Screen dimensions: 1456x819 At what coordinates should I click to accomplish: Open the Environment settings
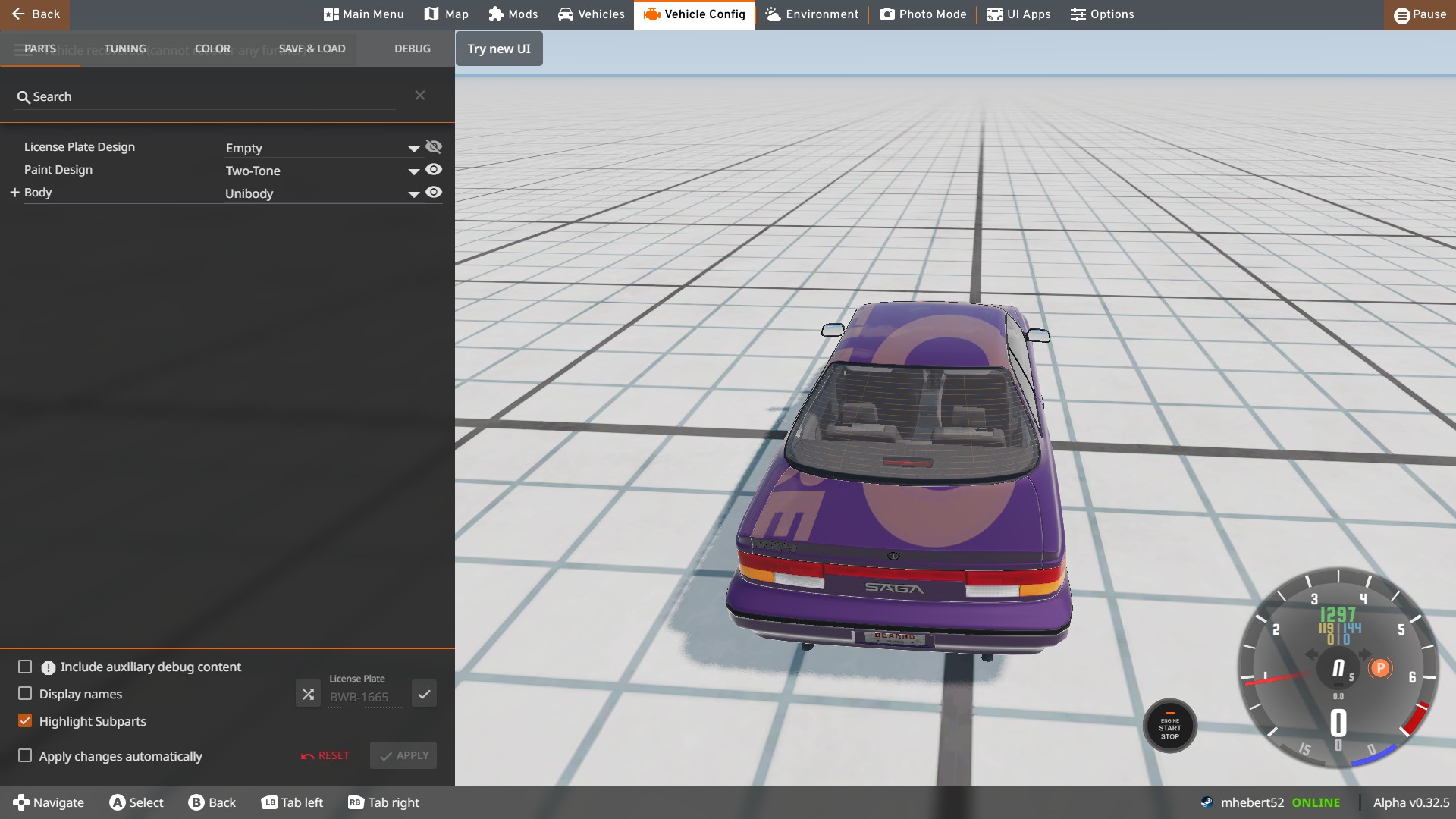tap(811, 14)
